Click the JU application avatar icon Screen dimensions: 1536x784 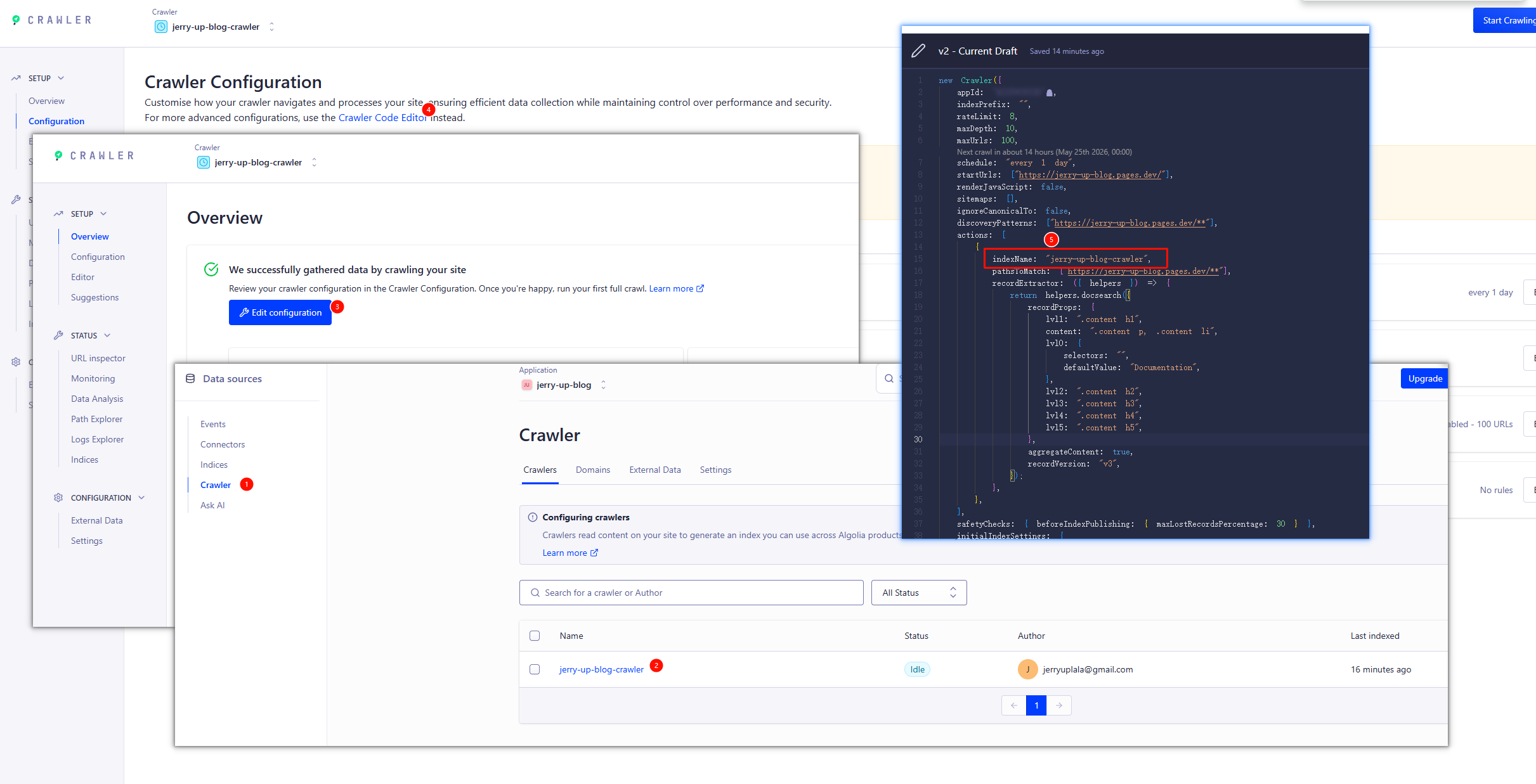click(526, 385)
